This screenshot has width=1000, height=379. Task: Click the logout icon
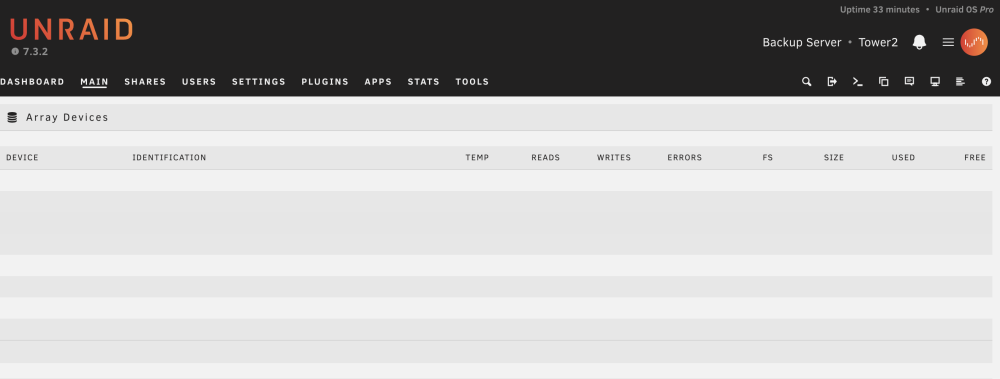click(832, 82)
